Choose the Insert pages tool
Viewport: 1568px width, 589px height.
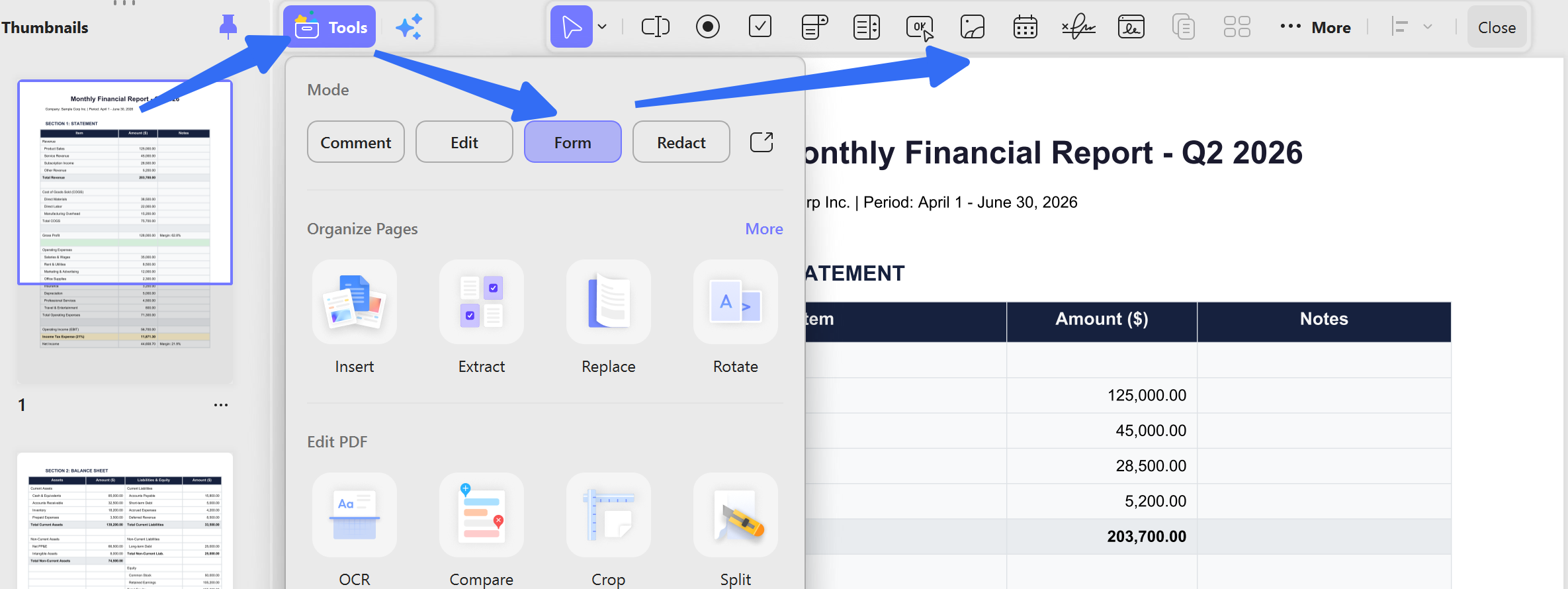pos(355,318)
